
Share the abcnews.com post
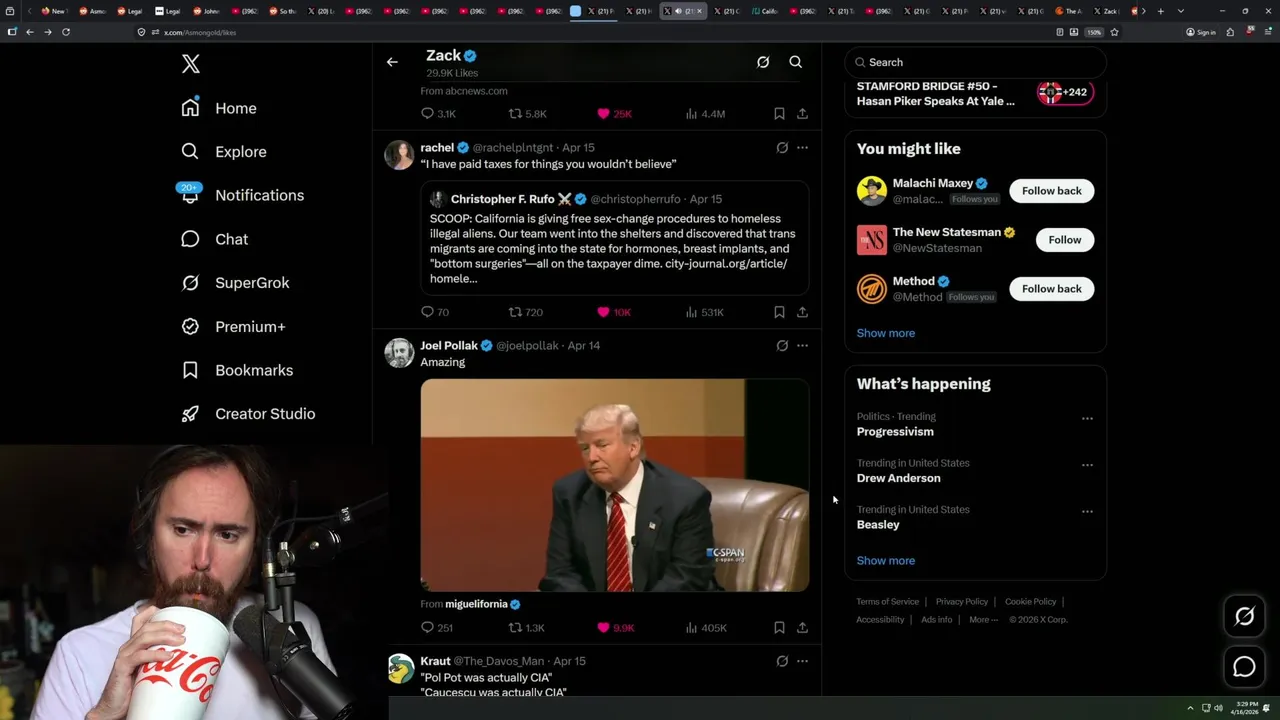802,114
